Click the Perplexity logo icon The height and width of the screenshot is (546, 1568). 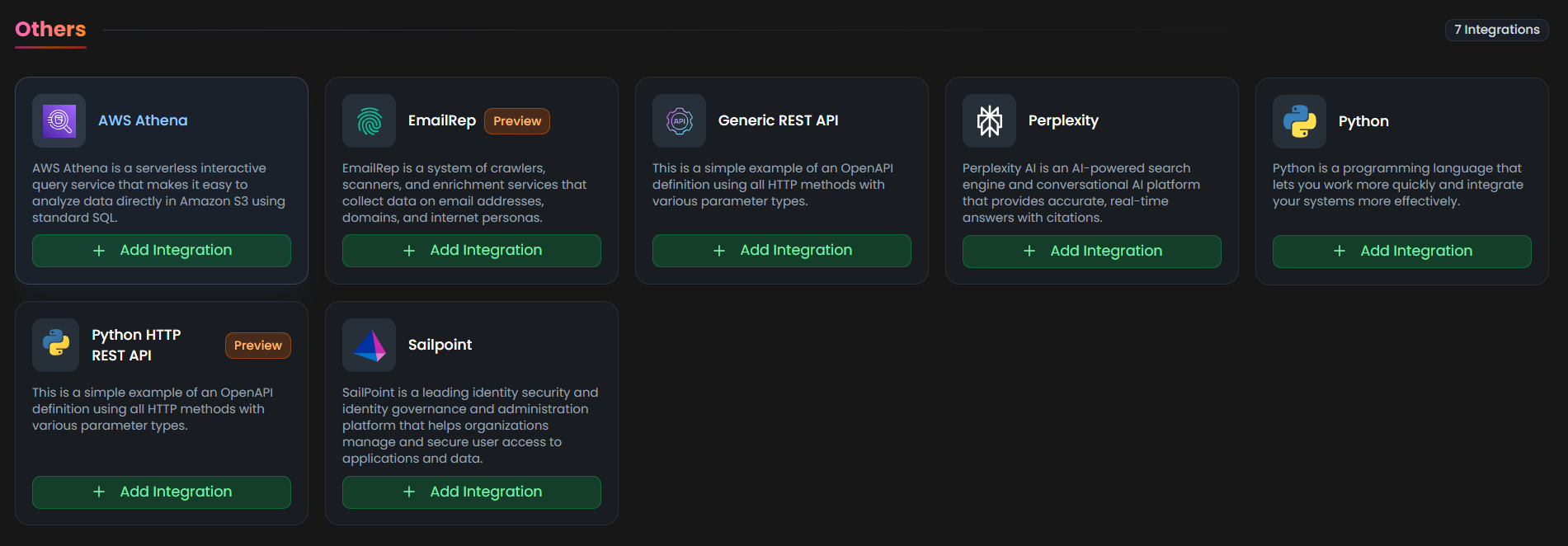pyautogui.click(x=989, y=121)
